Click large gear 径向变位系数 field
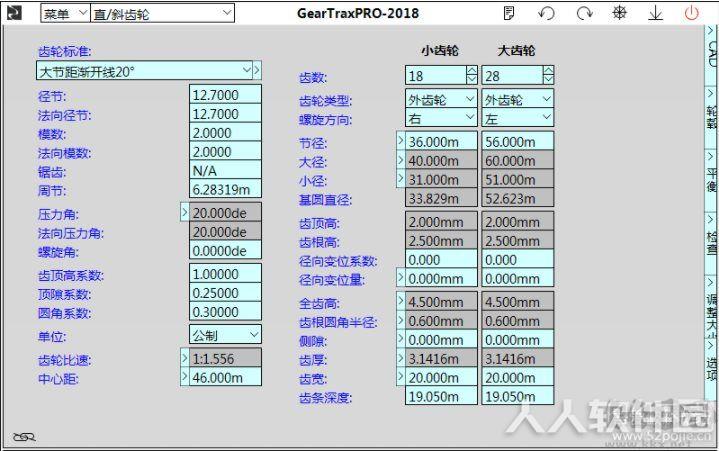This screenshot has width=719, height=451. 517,259
